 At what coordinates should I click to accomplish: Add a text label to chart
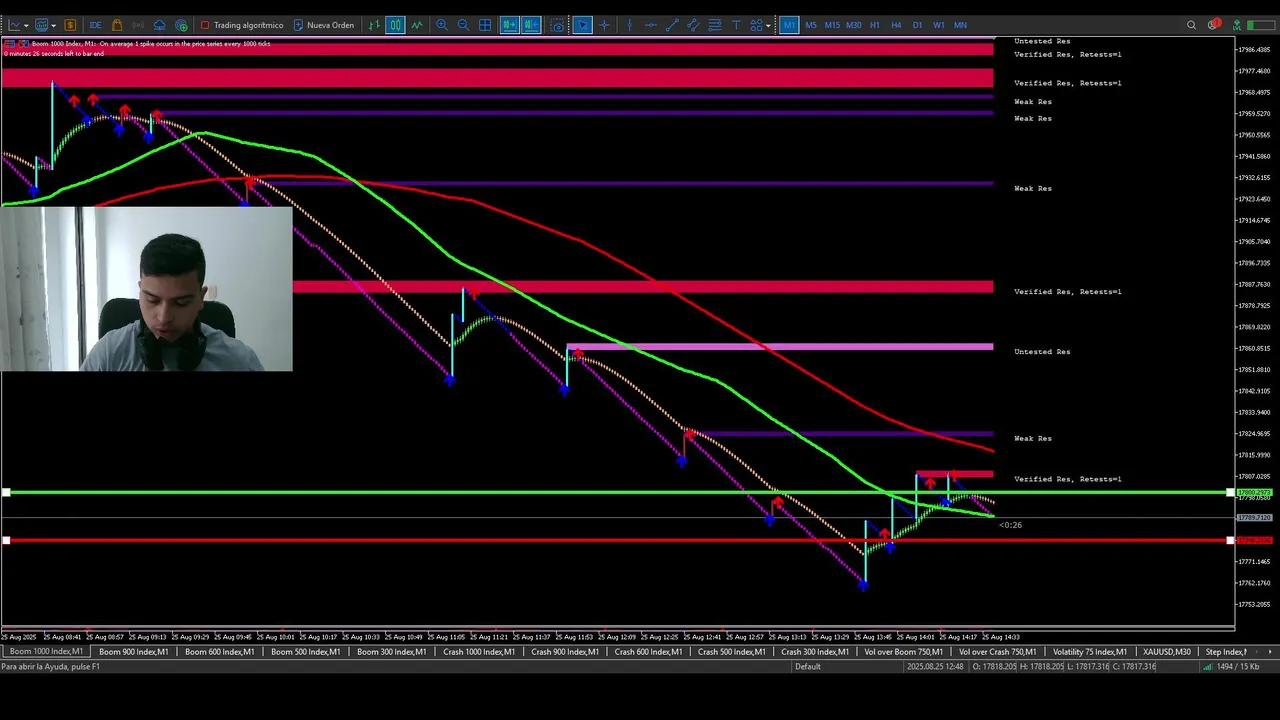click(x=736, y=25)
